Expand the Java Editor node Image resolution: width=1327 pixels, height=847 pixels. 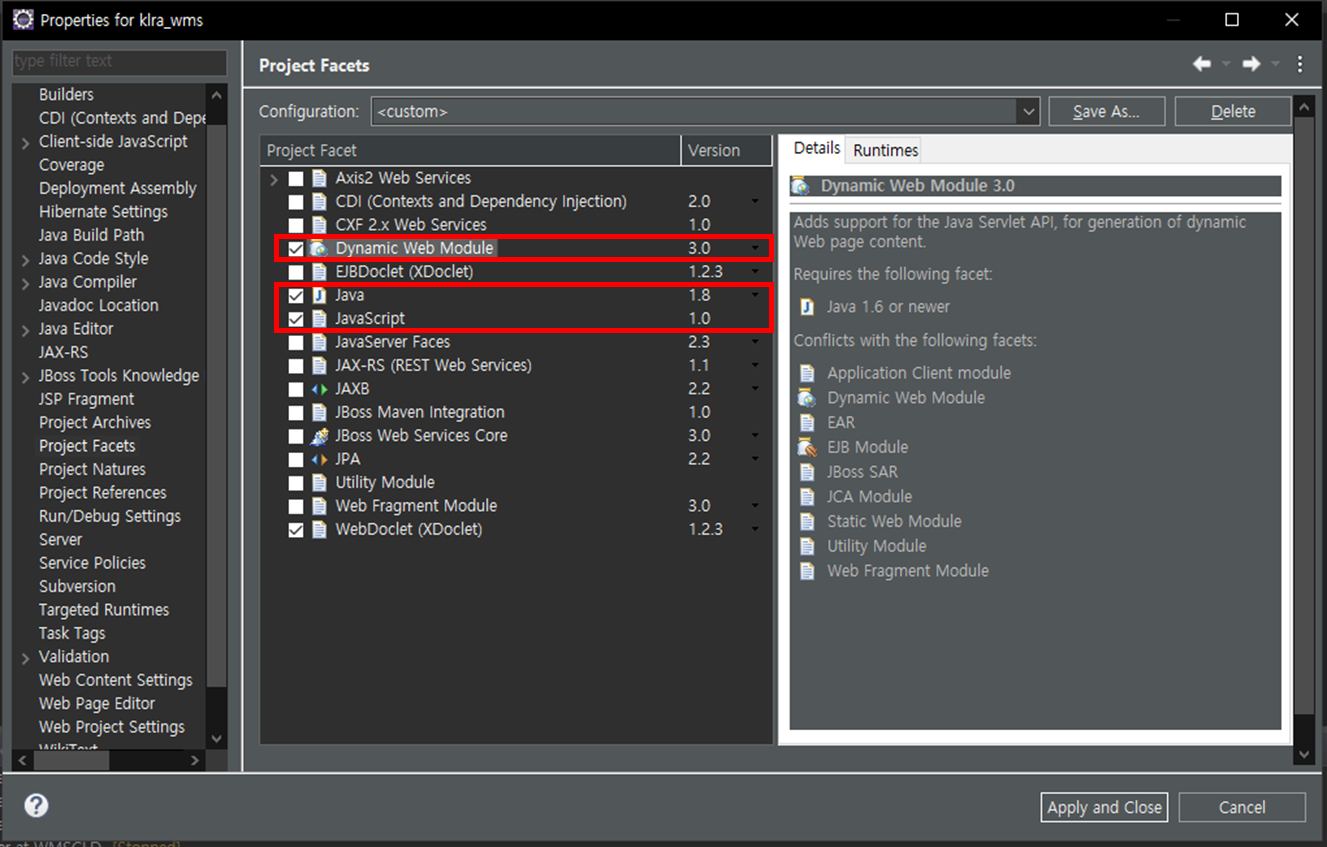pyautogui.click(x=25, y=330)
